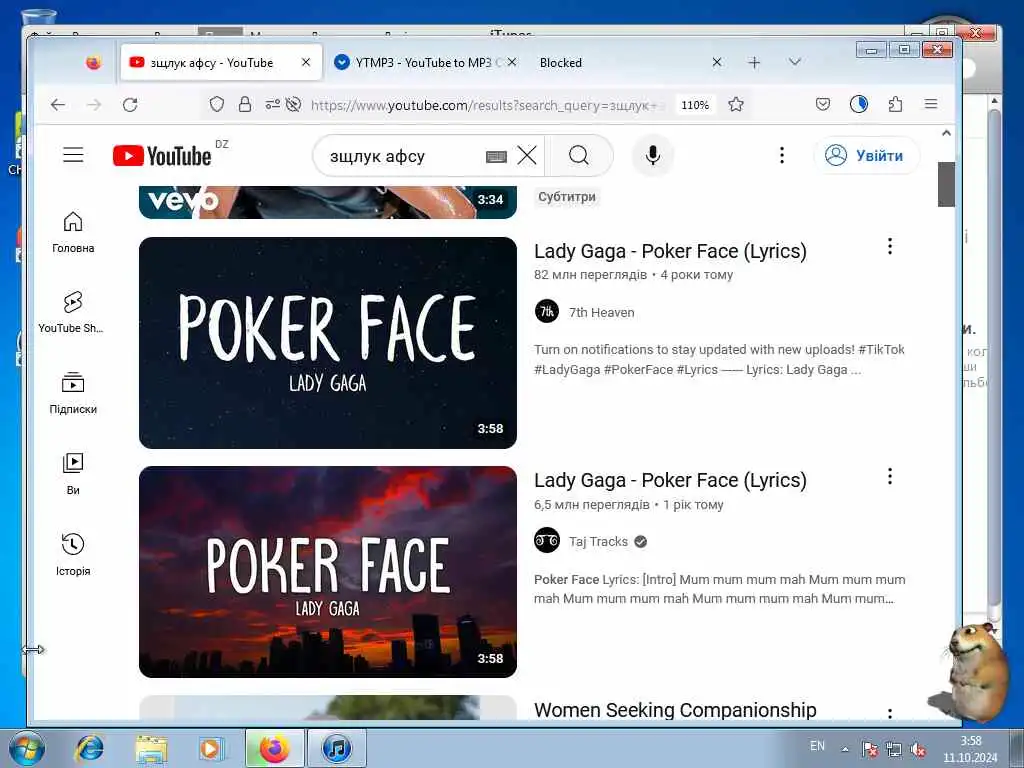Close the YTMP3 tab
Image resolution: width=1024 pixels, height=768 pixels.
(x=512, y=62)
